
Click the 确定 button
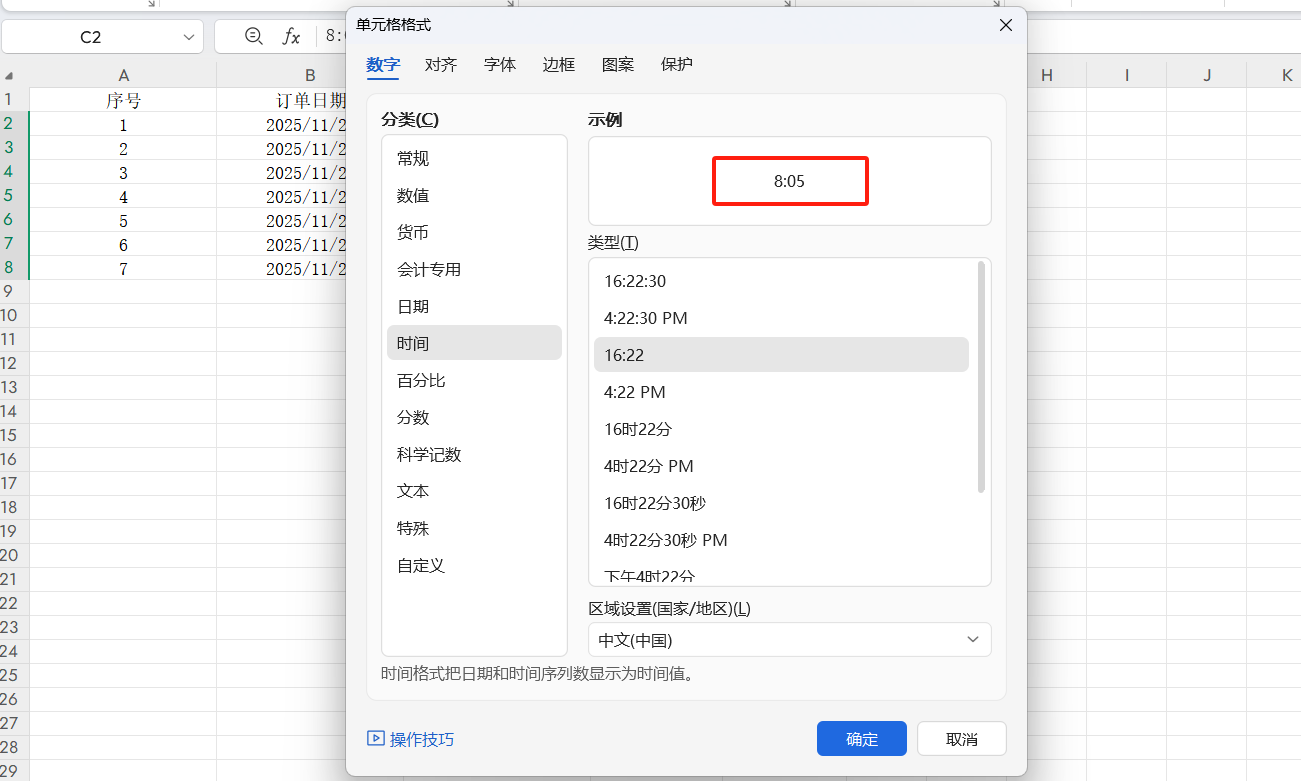click(861, 739)
